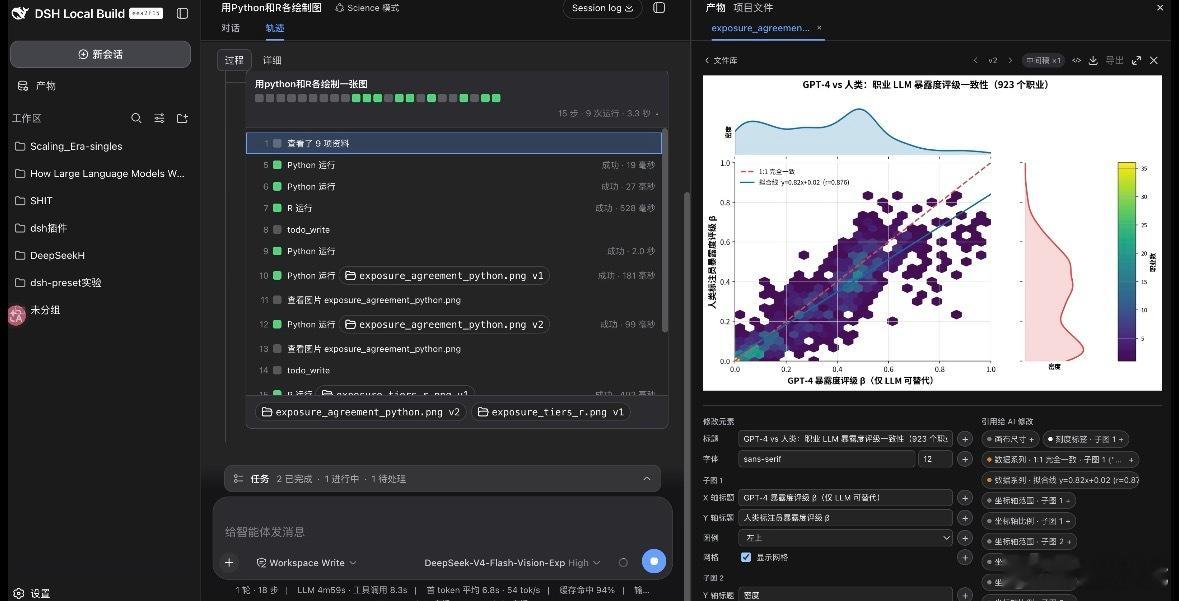Viewport: 1179px width, 601px height.
Task: Toggle the sidebar panel icon beside DSH Local Build
Action: pos(182,14)
